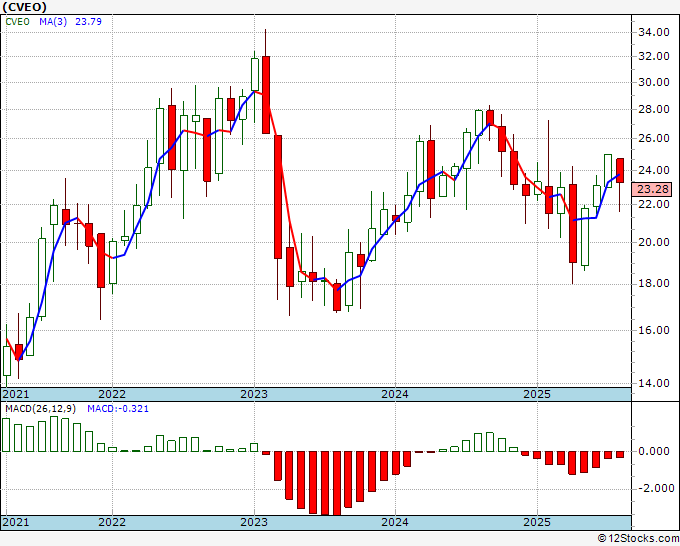Click the 32.00 price axis label
680x546 pixels.
click(x=654, y=56)
